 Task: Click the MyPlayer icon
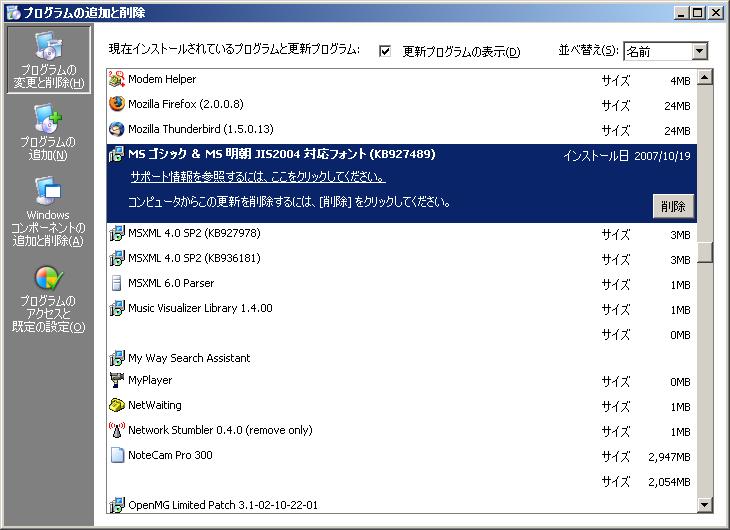117,380
